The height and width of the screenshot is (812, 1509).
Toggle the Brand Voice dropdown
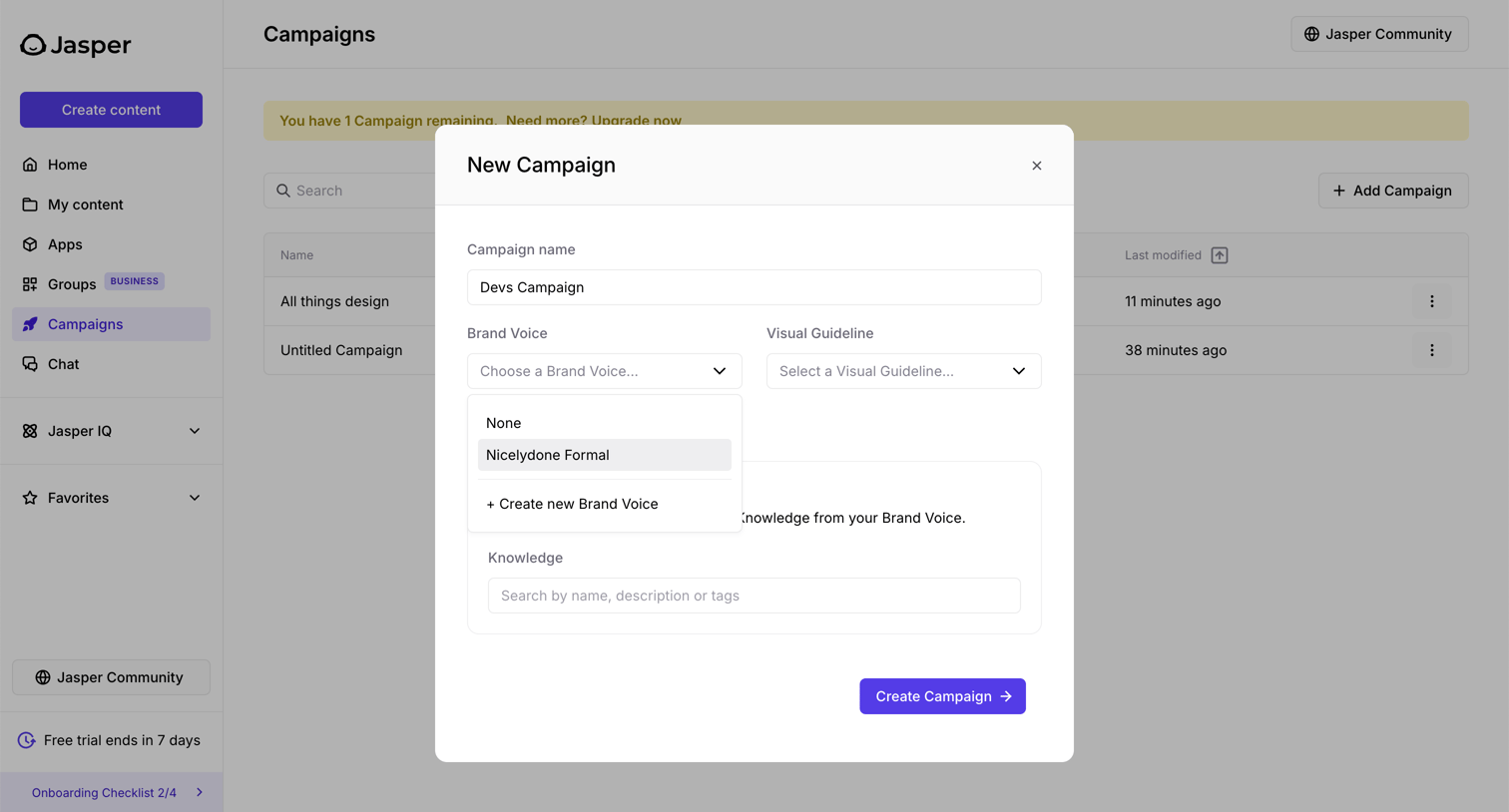605,371
